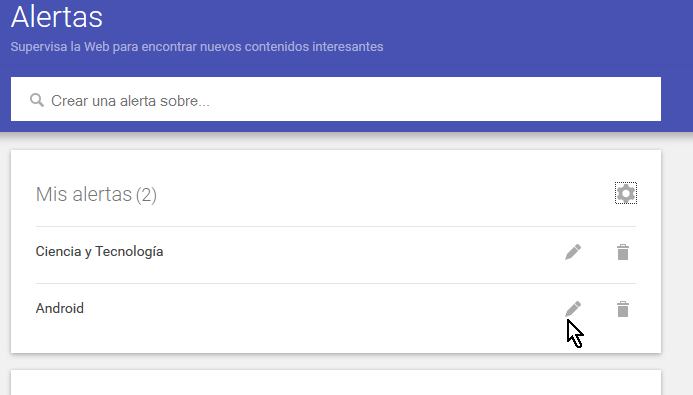Edit the Ciencia y Tecnología alert
Image resolution: width=693 pixels, height=395 pixels.
573,252
